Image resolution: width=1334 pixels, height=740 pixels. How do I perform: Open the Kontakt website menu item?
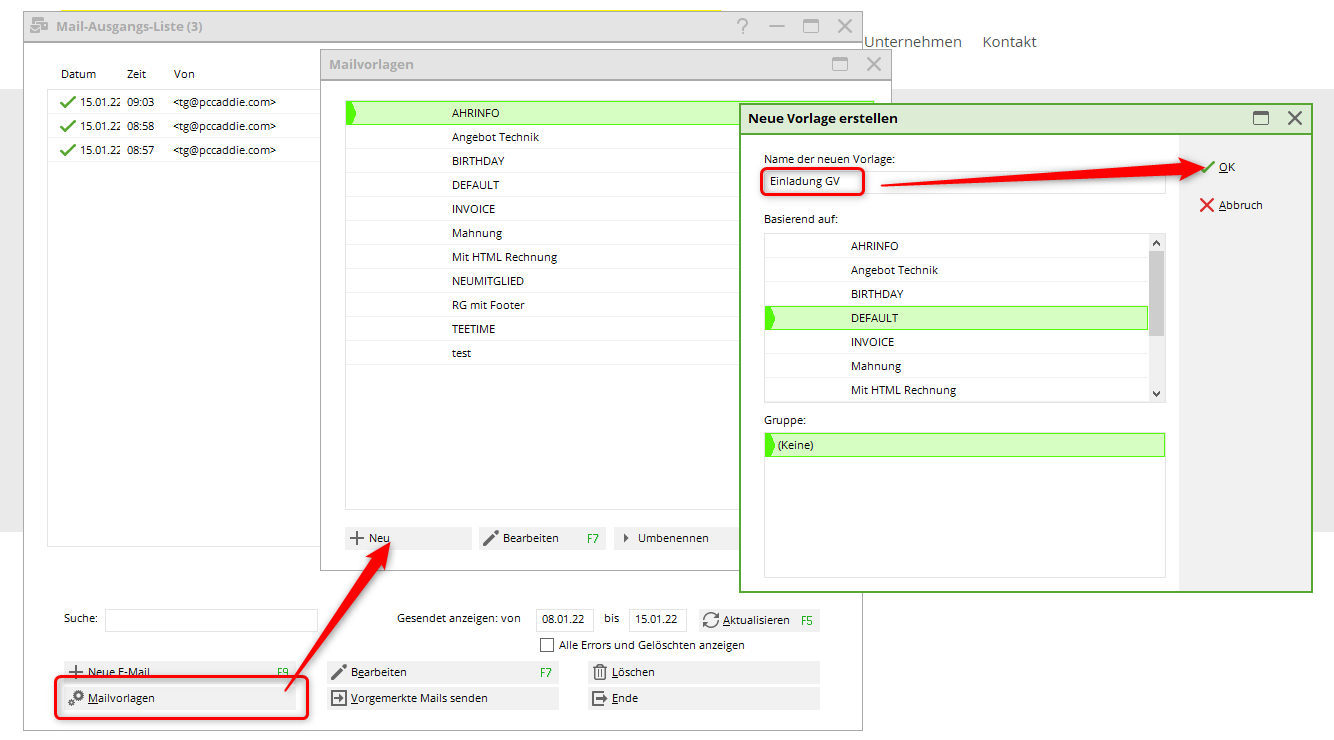pyautogui.click(x=1009, y=42)
